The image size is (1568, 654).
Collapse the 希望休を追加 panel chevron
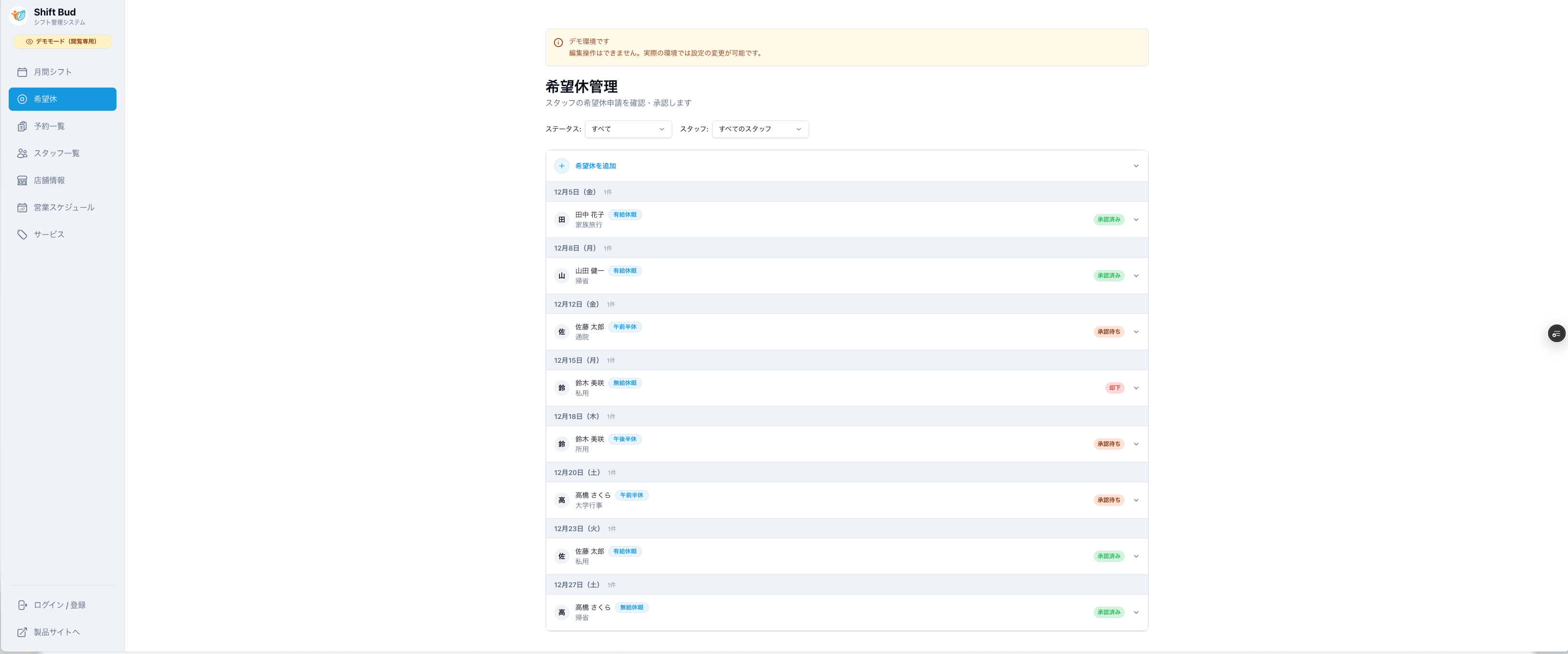pyautogui.click(x=1136, y=165)
